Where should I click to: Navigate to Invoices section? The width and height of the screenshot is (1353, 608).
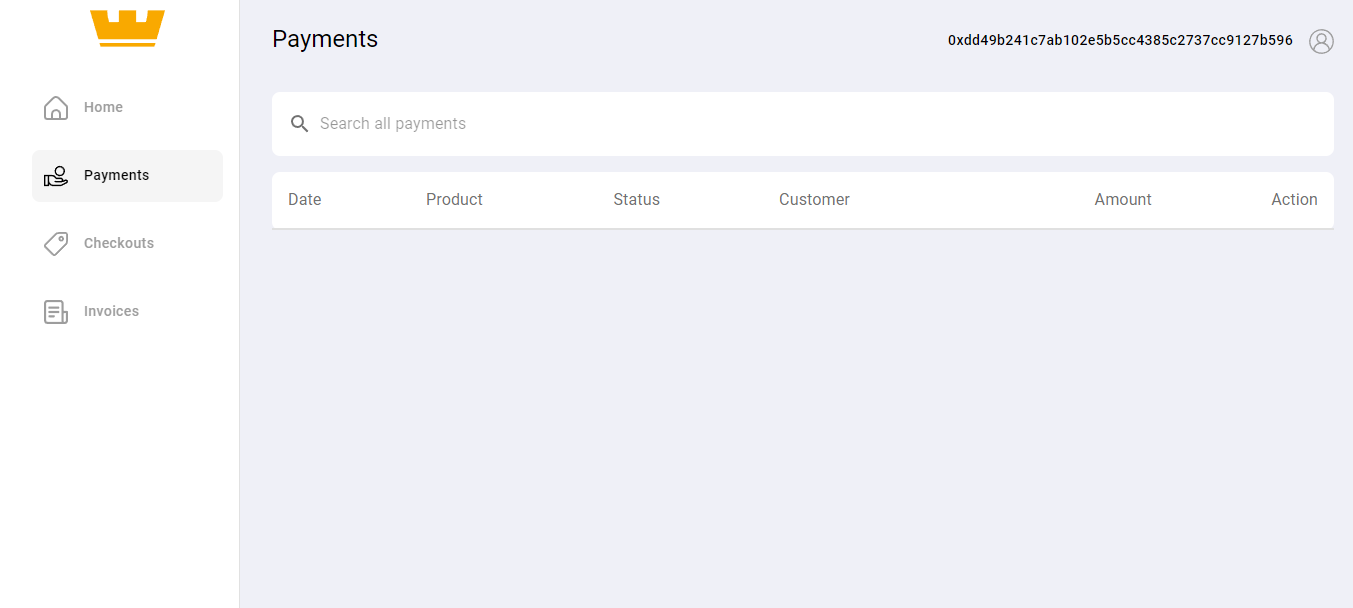pos(111,311)
